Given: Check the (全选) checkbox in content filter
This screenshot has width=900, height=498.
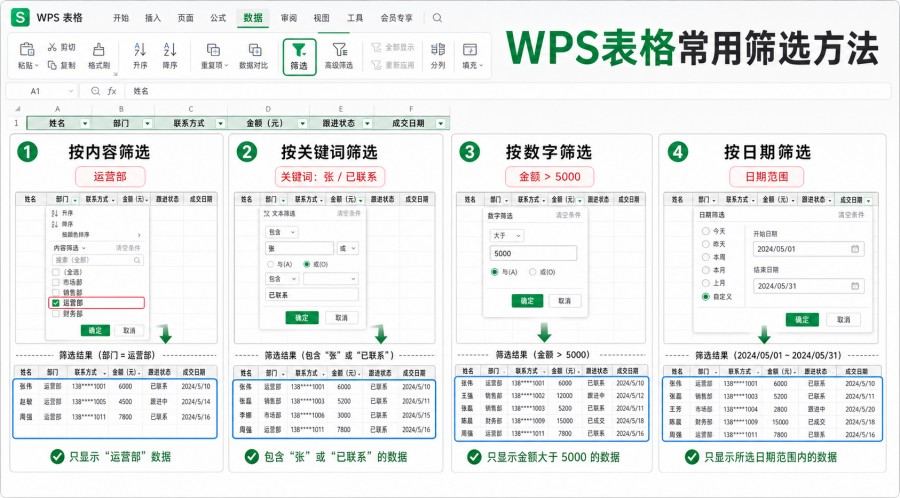Looking at the screenshot, I should [56, 272].
